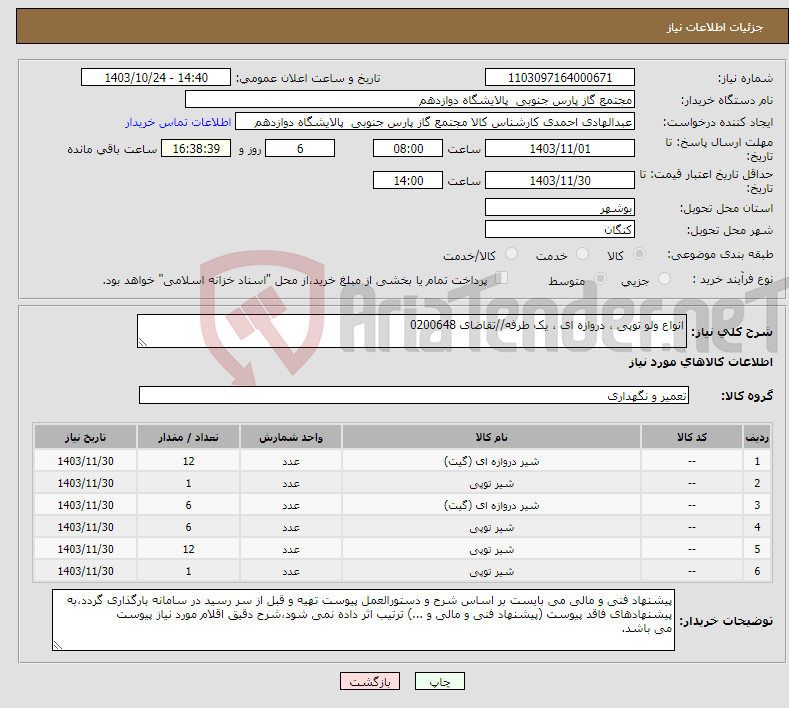Click row 3 item شیر دروازه ای (گیت)

pos(491,505)
